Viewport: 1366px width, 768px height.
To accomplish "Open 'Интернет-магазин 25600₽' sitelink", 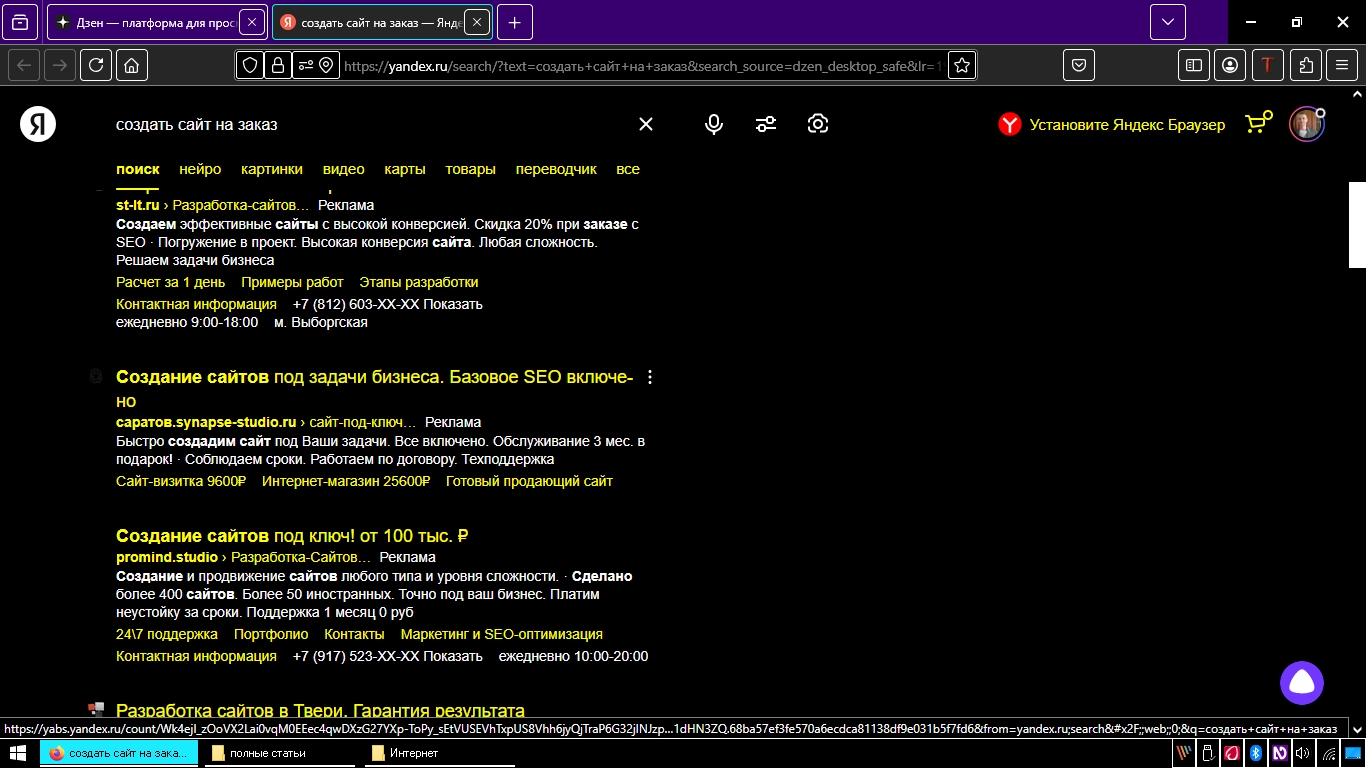I will click(x=346, y=481).
